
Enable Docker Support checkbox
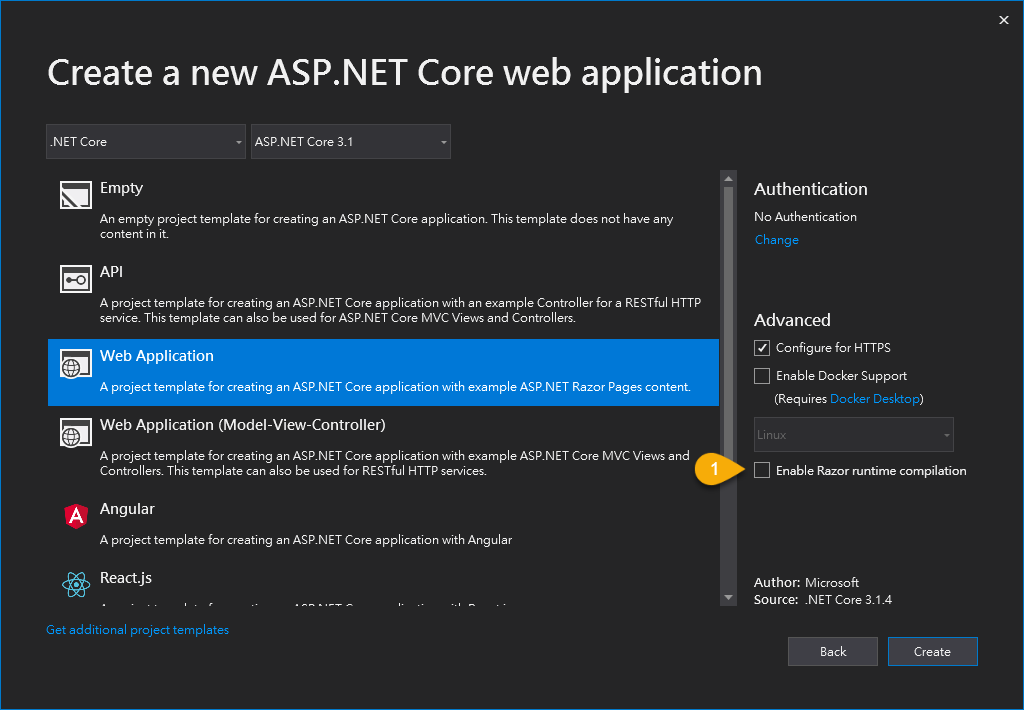click(x=762, y=376)
